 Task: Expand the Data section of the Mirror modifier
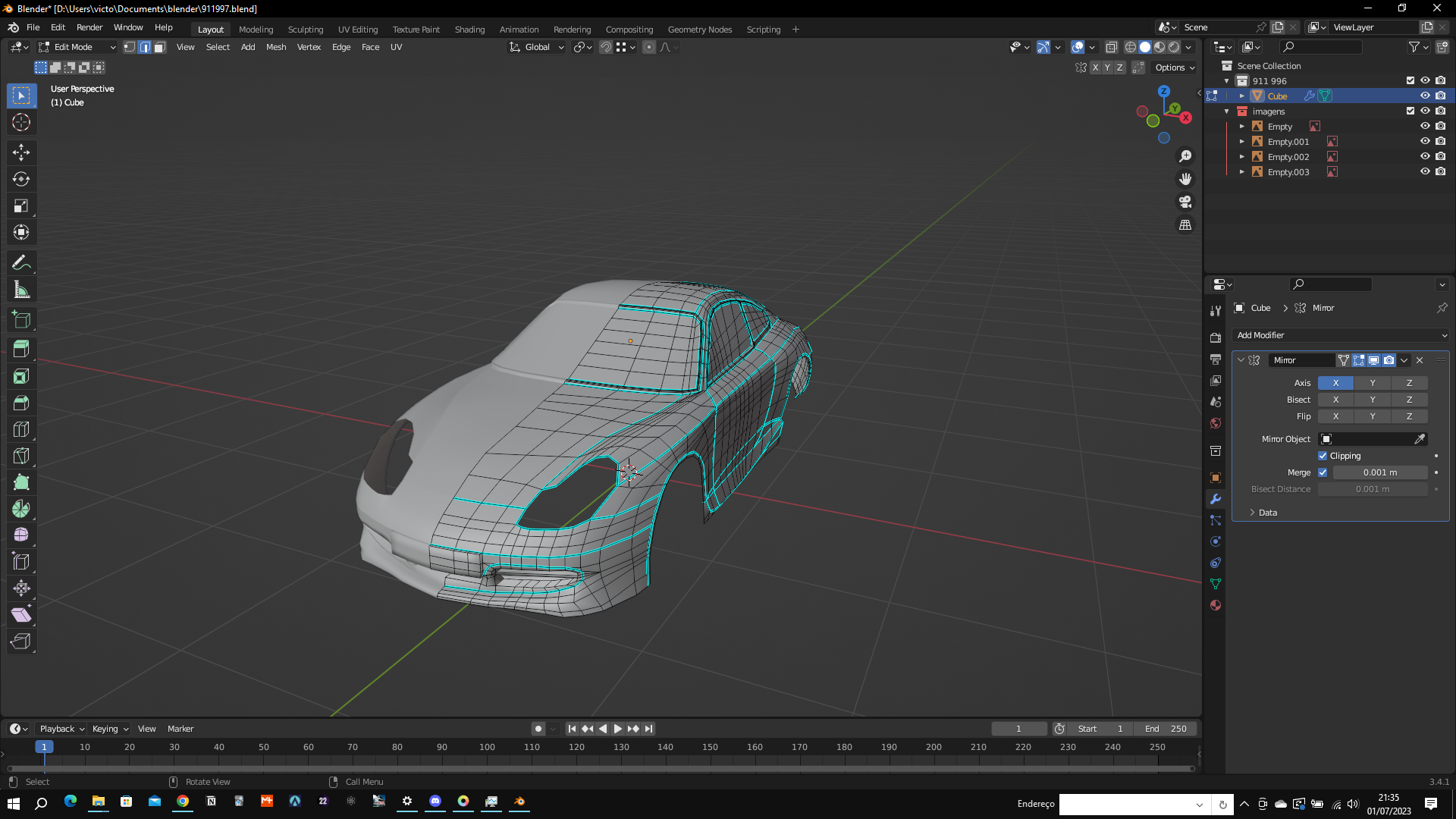click(x=1267, y=513)
